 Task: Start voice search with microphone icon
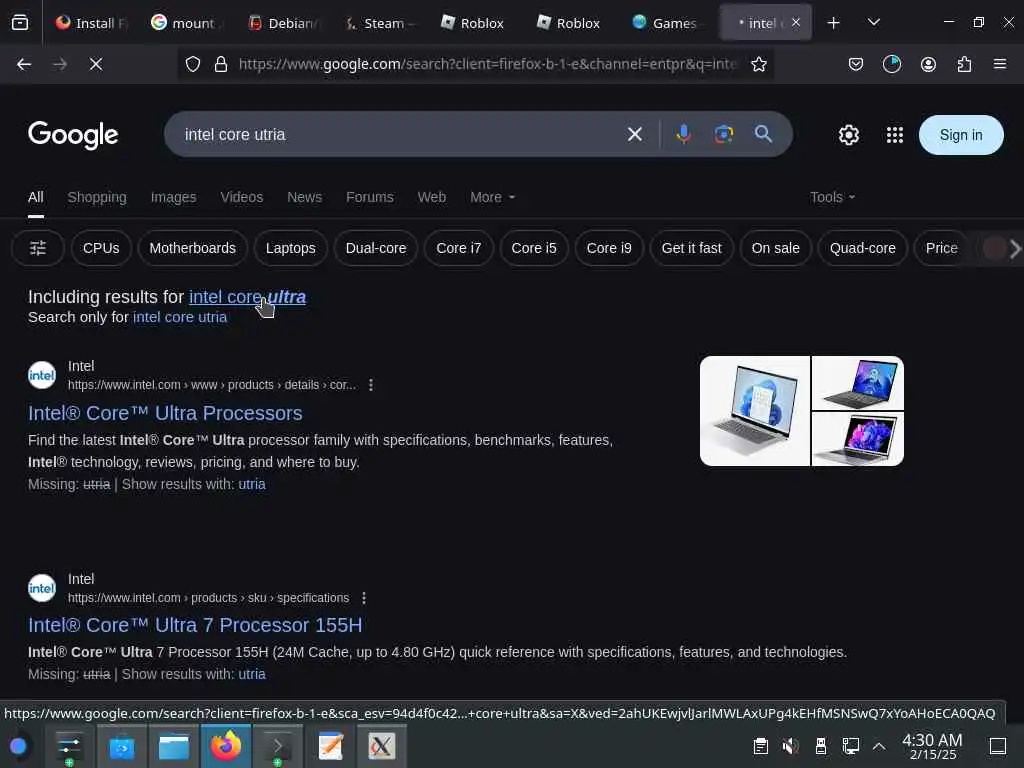point(684,135)
